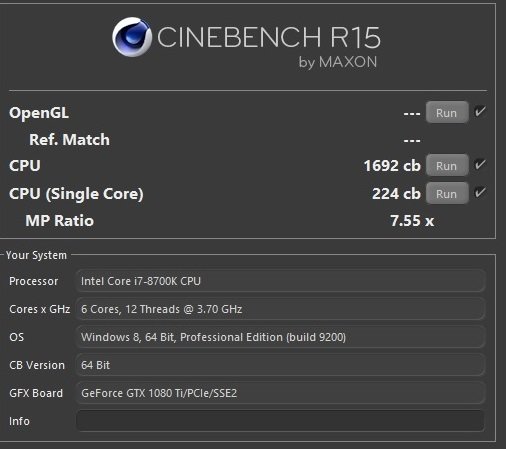Toggle the CPU test checkbox
Image resolution: width=506 pixels, height=449 pixels.
[480, 164]
